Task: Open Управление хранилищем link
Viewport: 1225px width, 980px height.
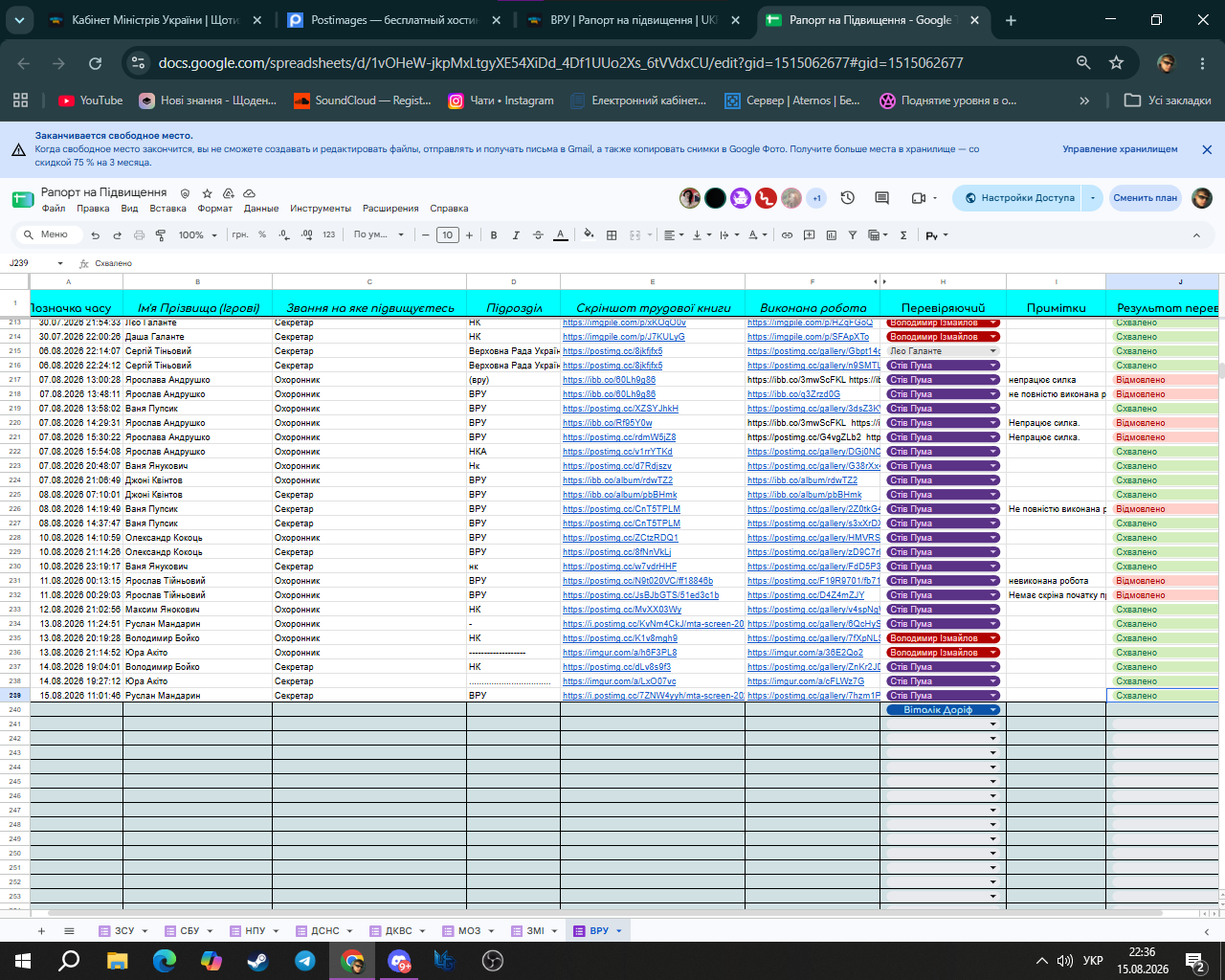Action: (1120, 149)
